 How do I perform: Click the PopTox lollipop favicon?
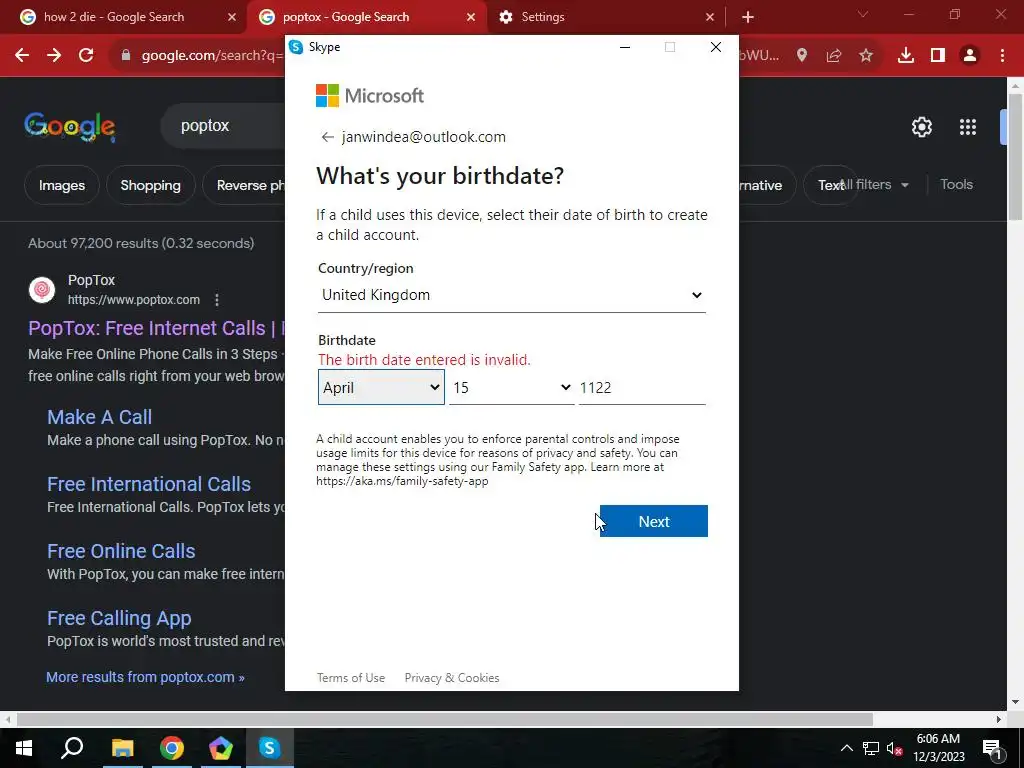[42, 289]
